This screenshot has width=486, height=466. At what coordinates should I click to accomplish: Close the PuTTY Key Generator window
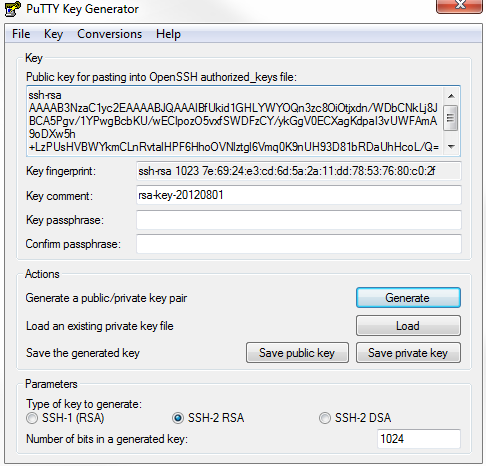point(459,5)
